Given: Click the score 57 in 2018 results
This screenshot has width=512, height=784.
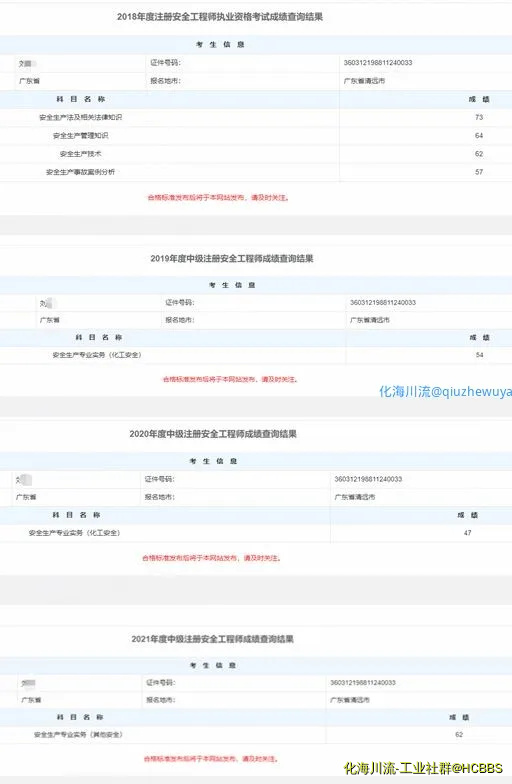Looking at the screenshot, I should pyautogui.click(x=478, y=172).
